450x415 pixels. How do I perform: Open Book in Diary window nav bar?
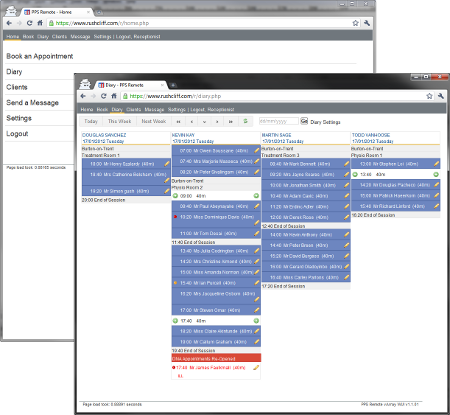click(102, 109)
